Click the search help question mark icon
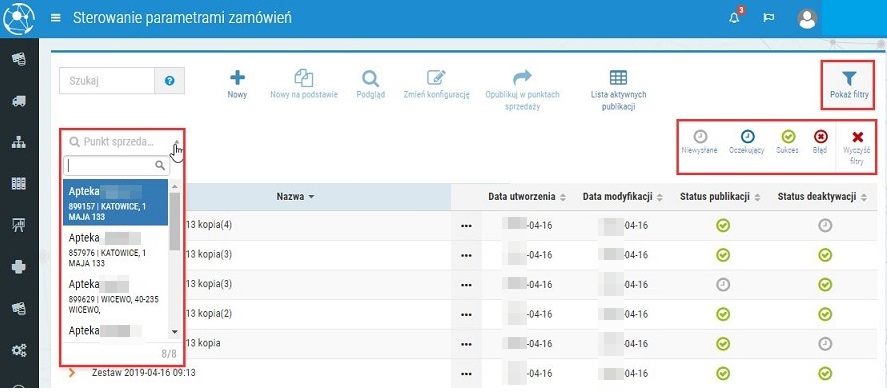 (x=169, y=81)
